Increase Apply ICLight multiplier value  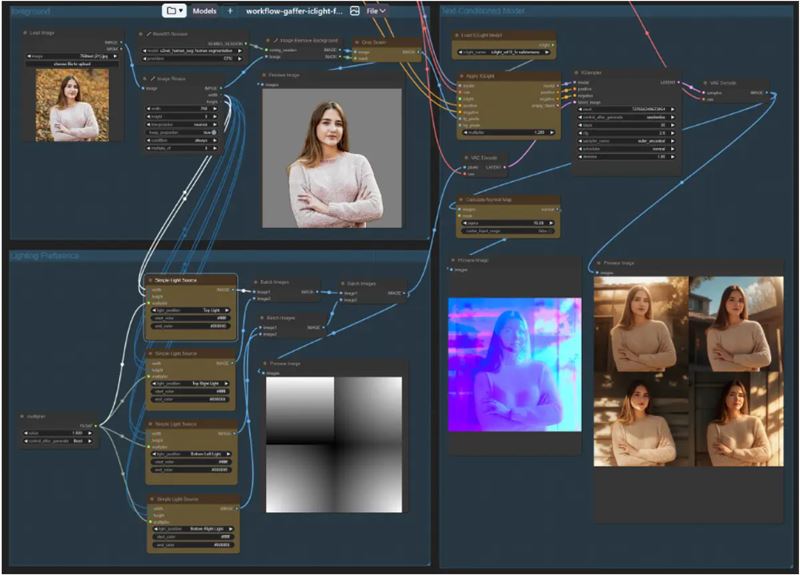tap(552, 133)
